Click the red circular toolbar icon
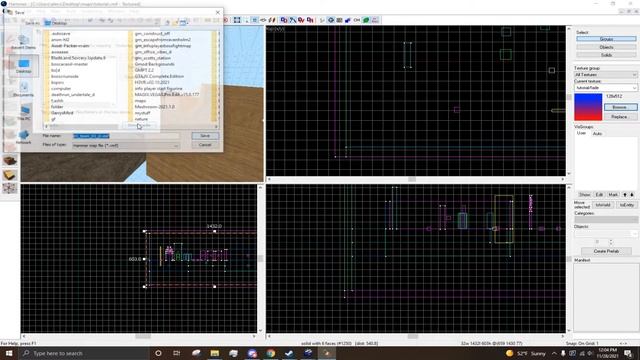640x360 pixels. [226, 20]
